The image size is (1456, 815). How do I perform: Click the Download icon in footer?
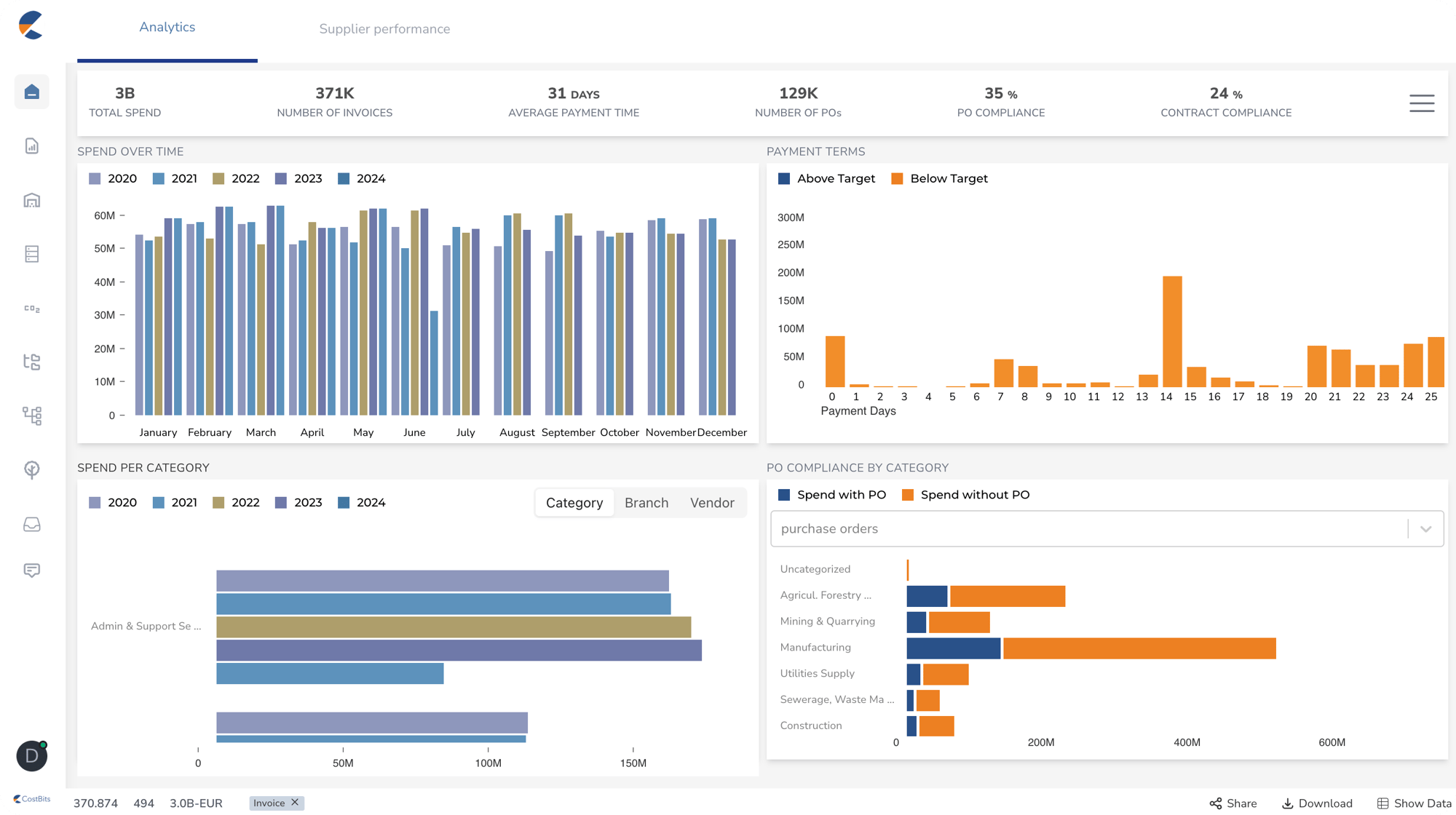pos(1288,803)
